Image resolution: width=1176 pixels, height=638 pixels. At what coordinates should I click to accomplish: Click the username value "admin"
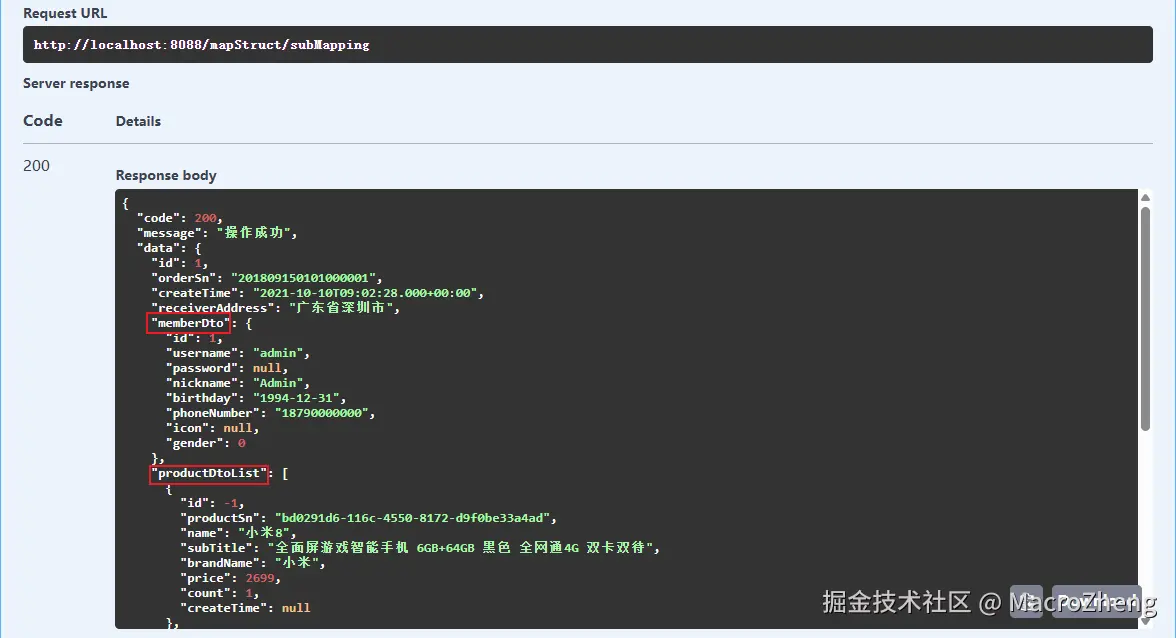point(278,353)
